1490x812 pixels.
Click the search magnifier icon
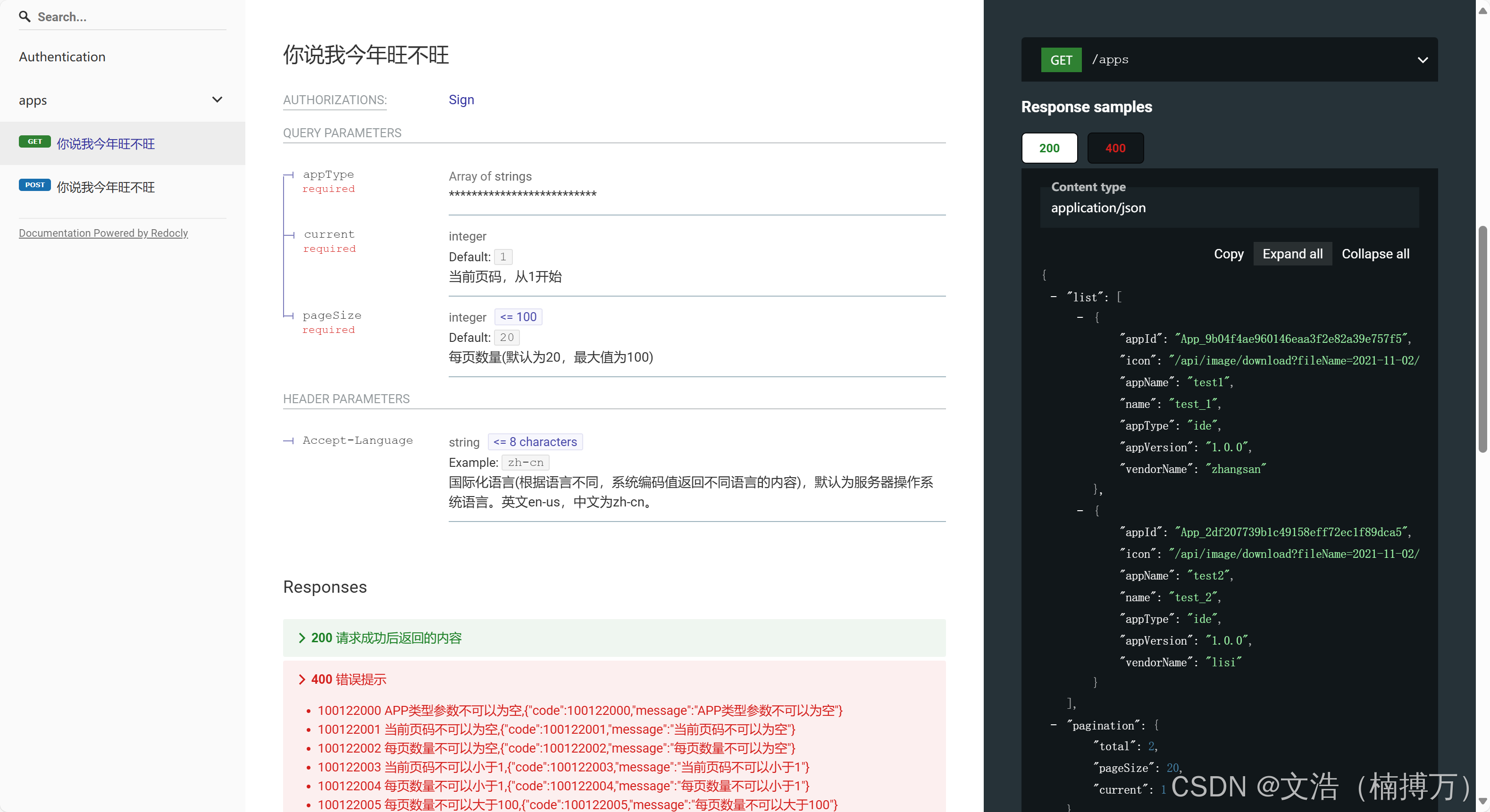24,16
